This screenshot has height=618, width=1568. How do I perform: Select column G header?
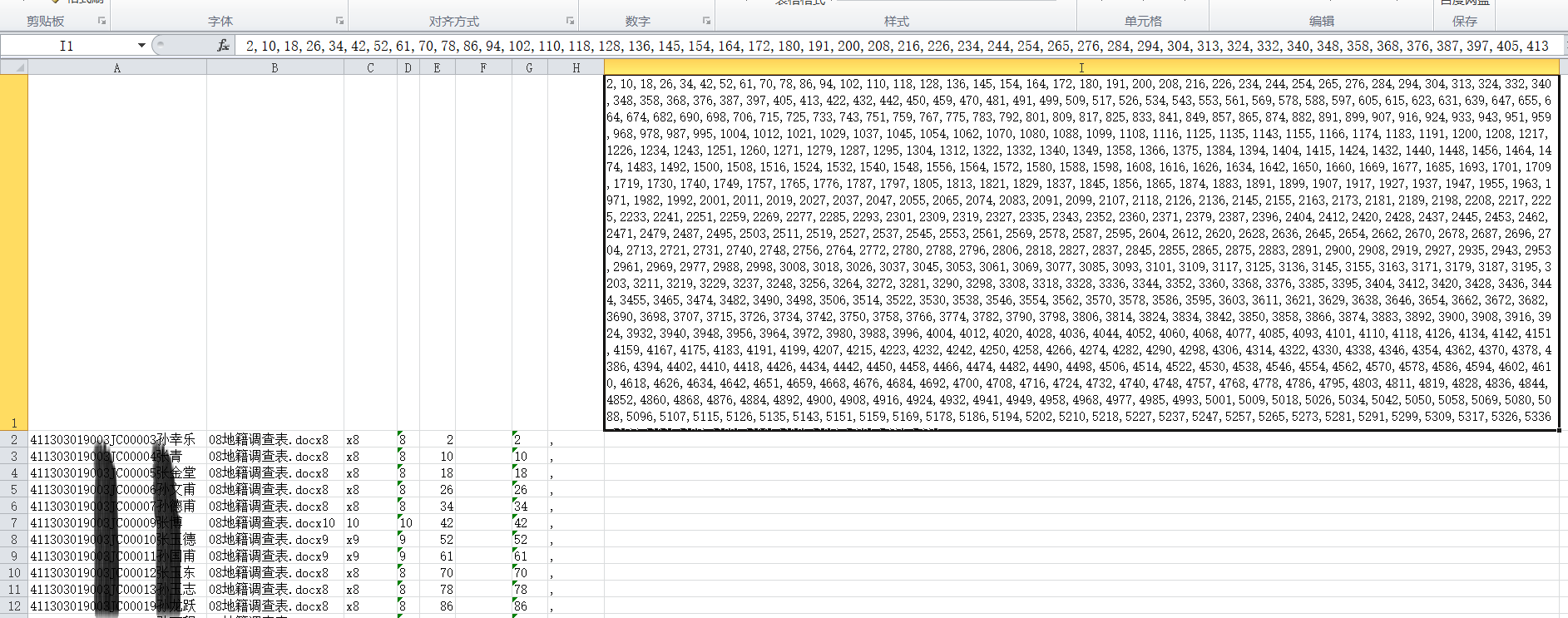coord(529,67)
